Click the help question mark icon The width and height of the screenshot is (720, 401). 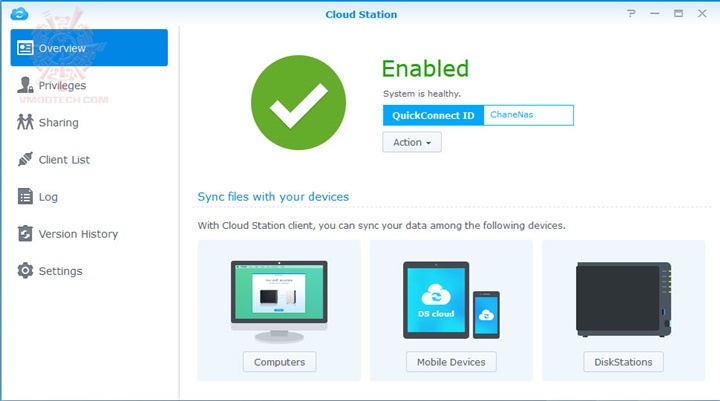point(631,13)
